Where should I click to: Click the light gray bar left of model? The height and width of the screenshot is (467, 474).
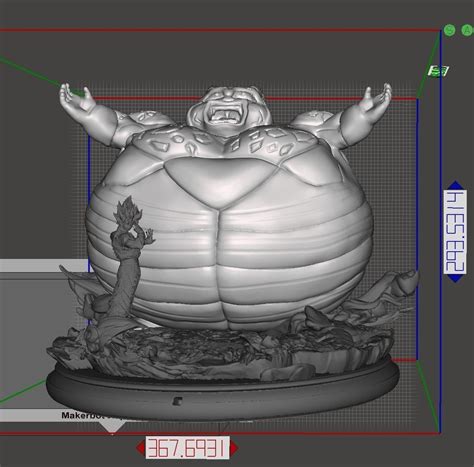coord(43,266)
